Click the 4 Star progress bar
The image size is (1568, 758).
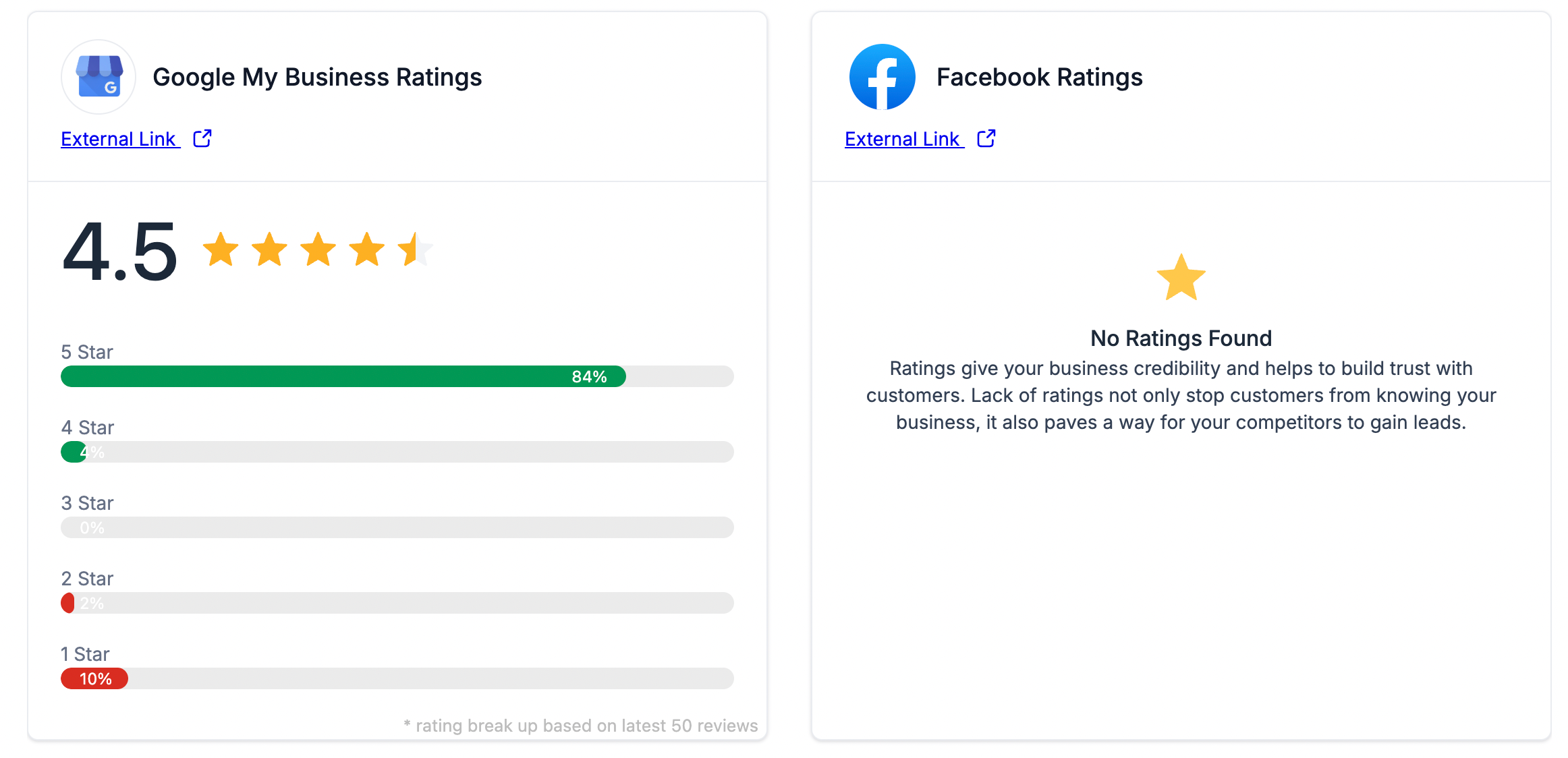pos(397,452)
